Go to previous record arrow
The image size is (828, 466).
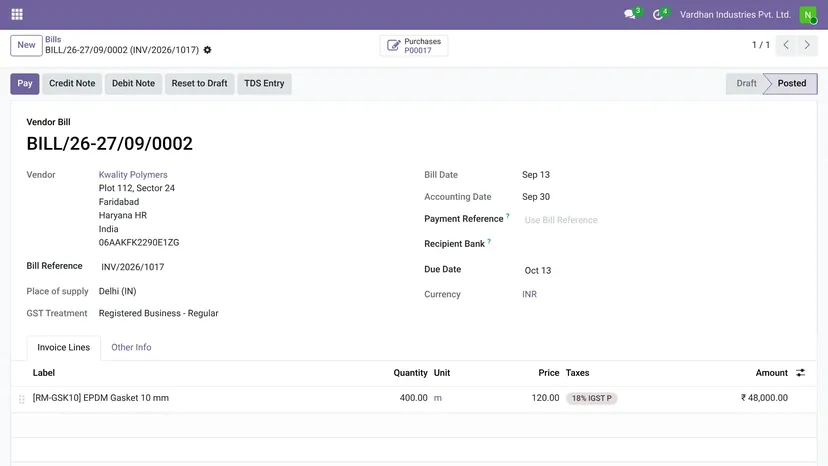coord(786,45)
